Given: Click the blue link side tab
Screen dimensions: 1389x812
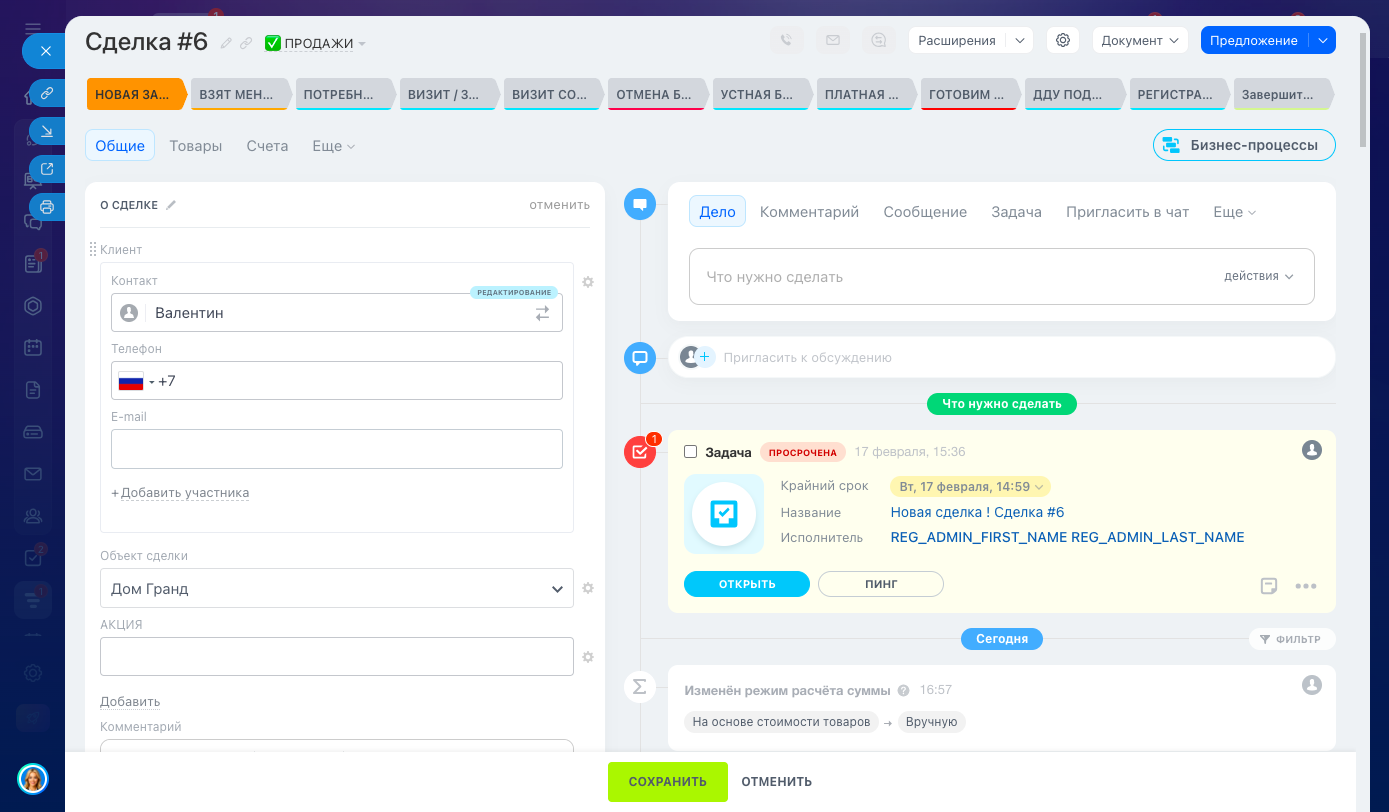Looking at the screenshot, I should pyautogui.click(x=46, y=93).
